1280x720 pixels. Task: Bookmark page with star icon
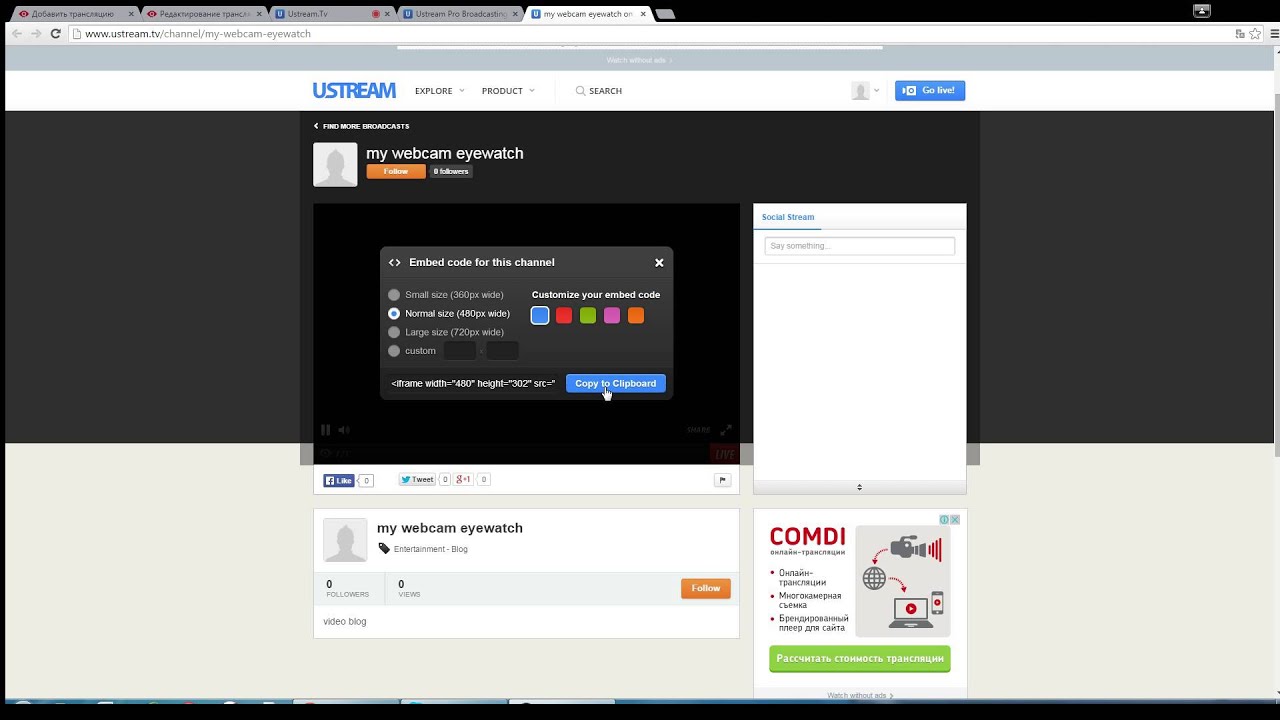[x=1255, y=34]
